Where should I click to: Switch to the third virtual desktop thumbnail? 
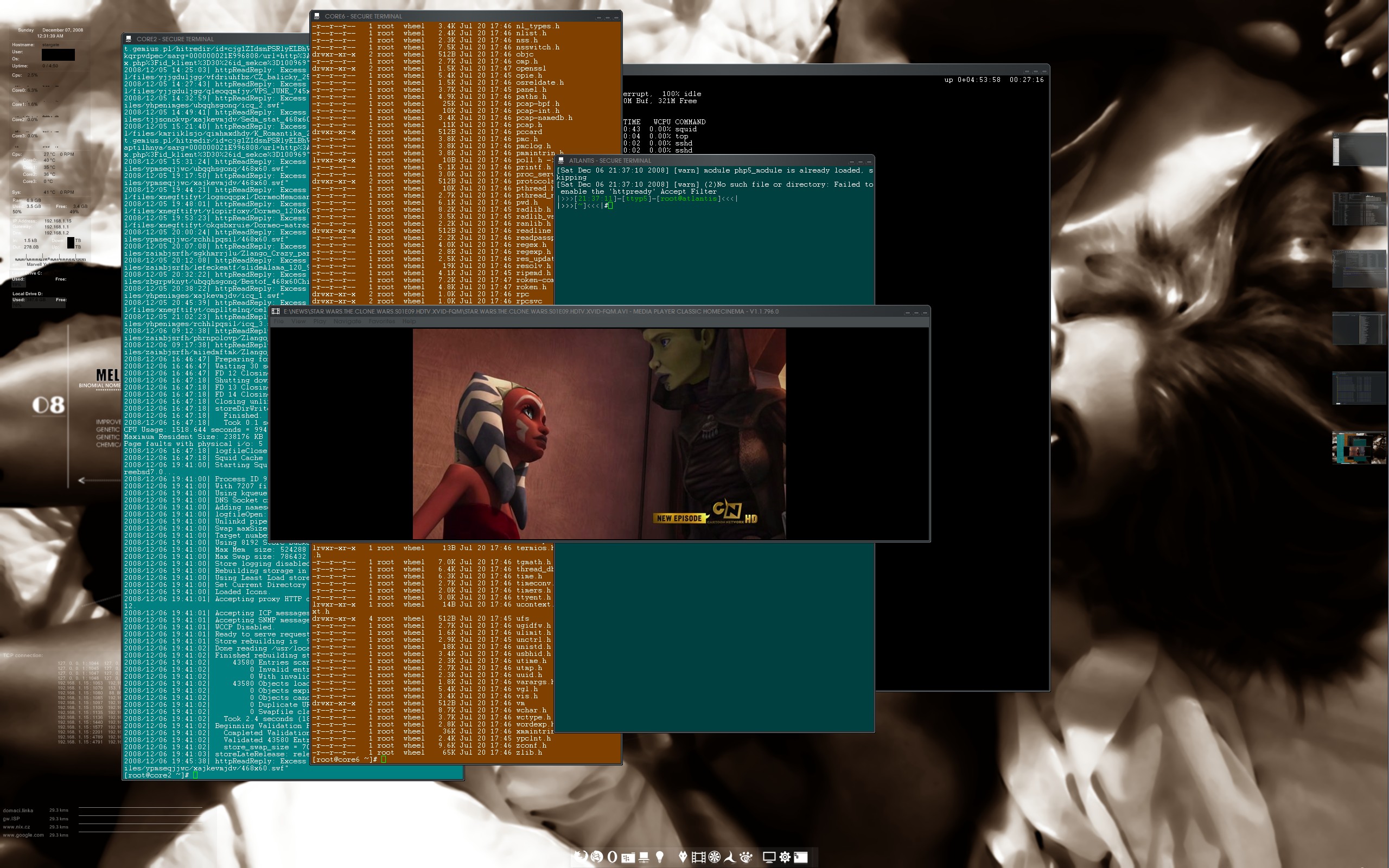(1359, 269)
